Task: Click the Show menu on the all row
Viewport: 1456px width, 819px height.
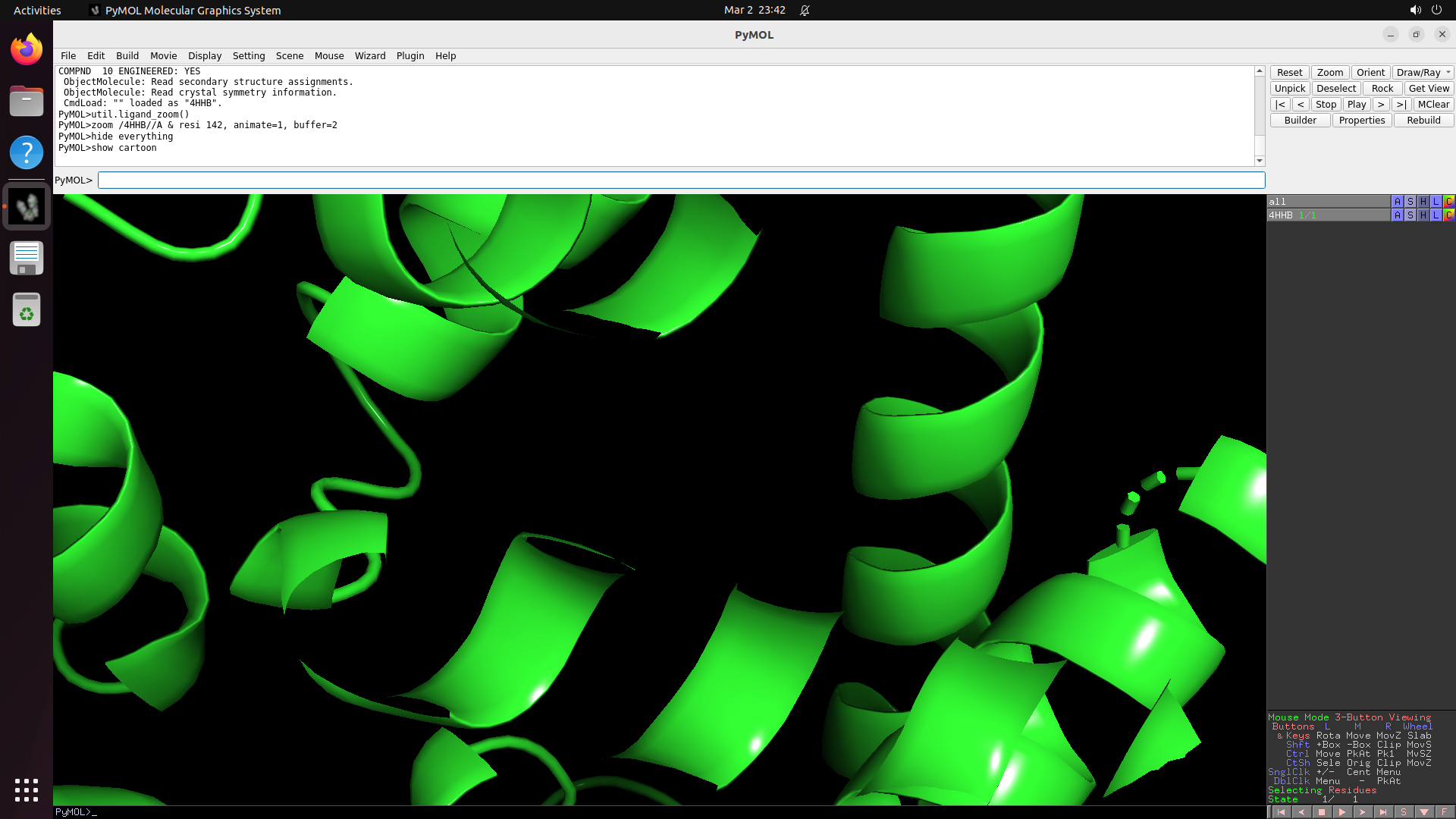Action: click(1410, 202)
